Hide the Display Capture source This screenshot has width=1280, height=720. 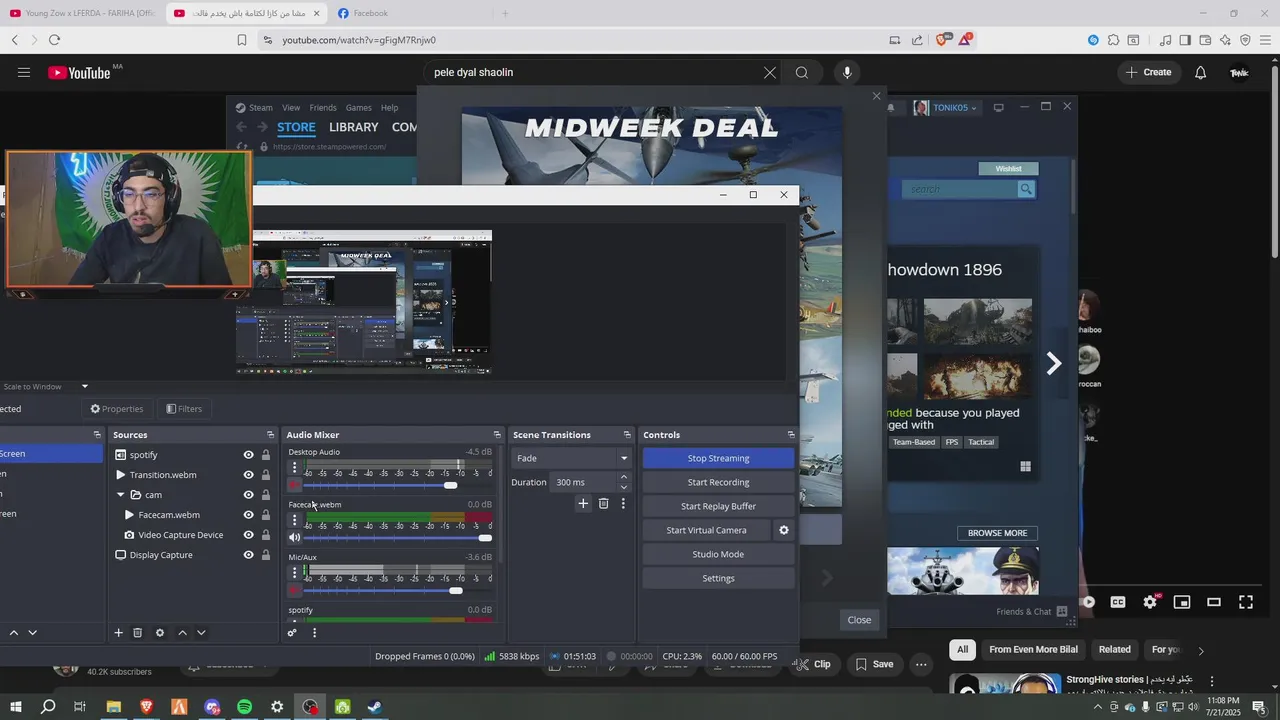[248, 555]
